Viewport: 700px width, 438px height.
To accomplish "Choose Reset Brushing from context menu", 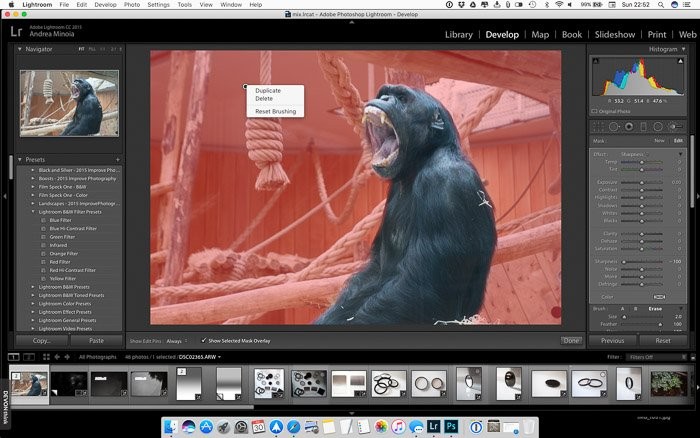I will [275, 111].
